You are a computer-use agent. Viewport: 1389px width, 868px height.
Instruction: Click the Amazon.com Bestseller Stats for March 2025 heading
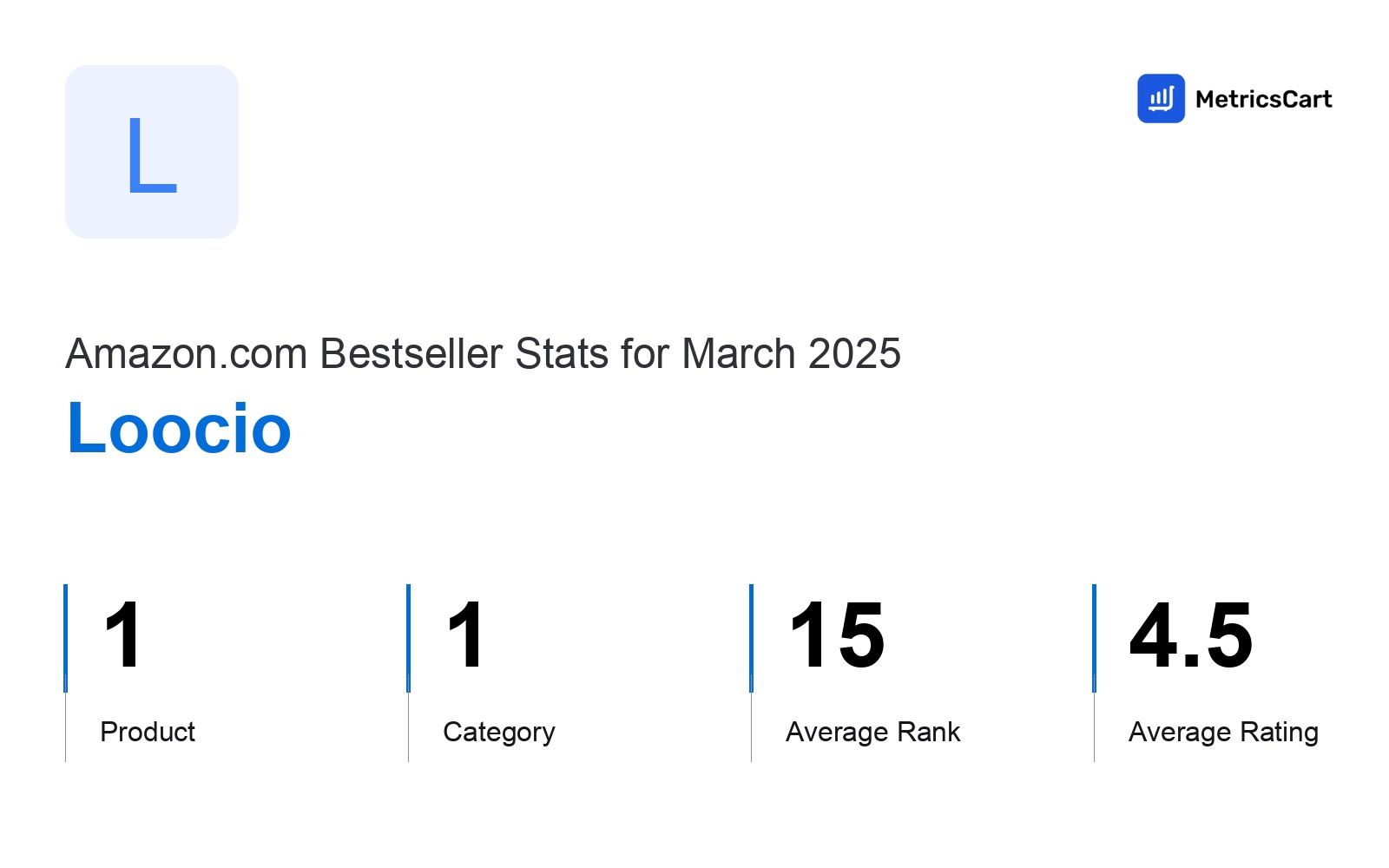(x=483, y=353)
